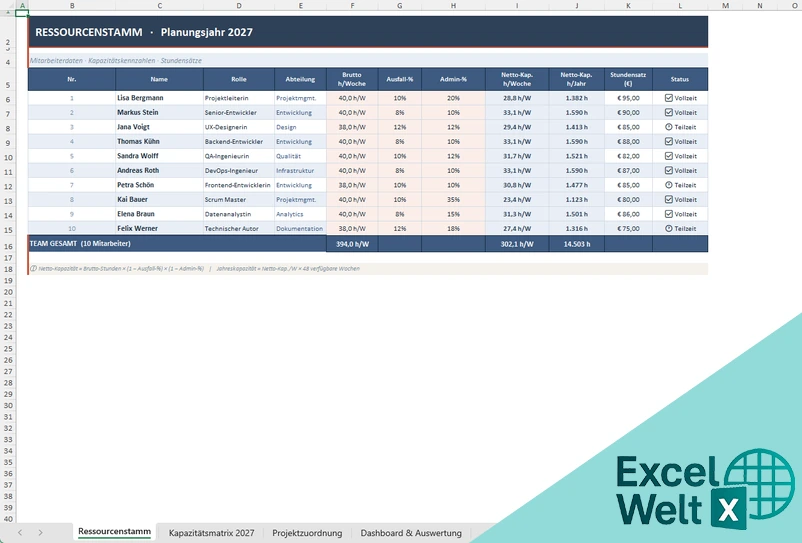This screenshot has height=543, width=802.
Task: Click the "Netto-Kap. h/Jahr" heading cell
Action: pos(576,79)
